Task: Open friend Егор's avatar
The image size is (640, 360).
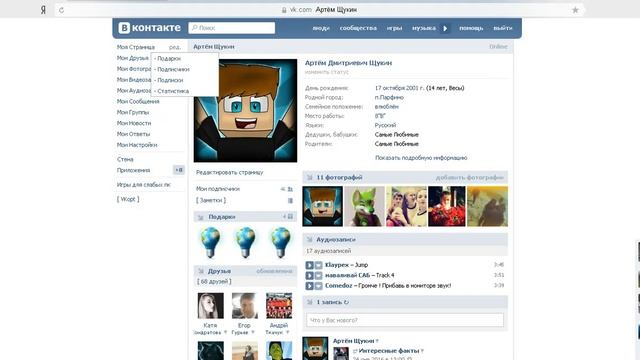Action: (x=244, y=306)
